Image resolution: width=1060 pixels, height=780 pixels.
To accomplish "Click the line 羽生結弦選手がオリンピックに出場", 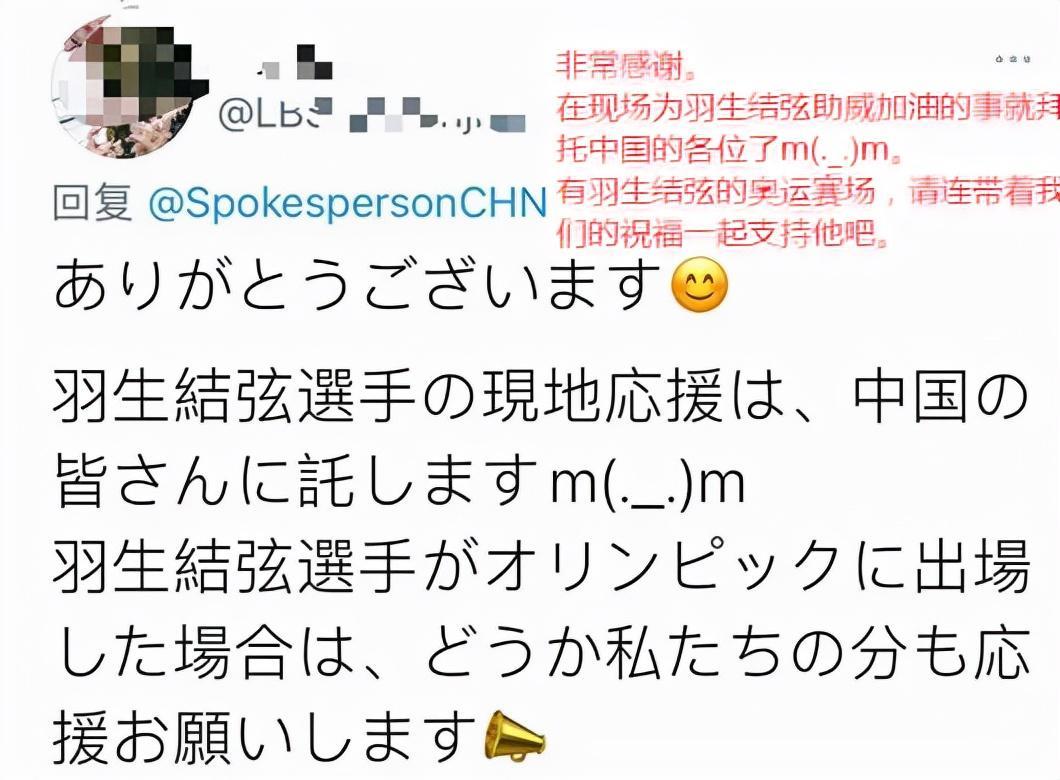I will pyautogui.click(x=541, y=566).
